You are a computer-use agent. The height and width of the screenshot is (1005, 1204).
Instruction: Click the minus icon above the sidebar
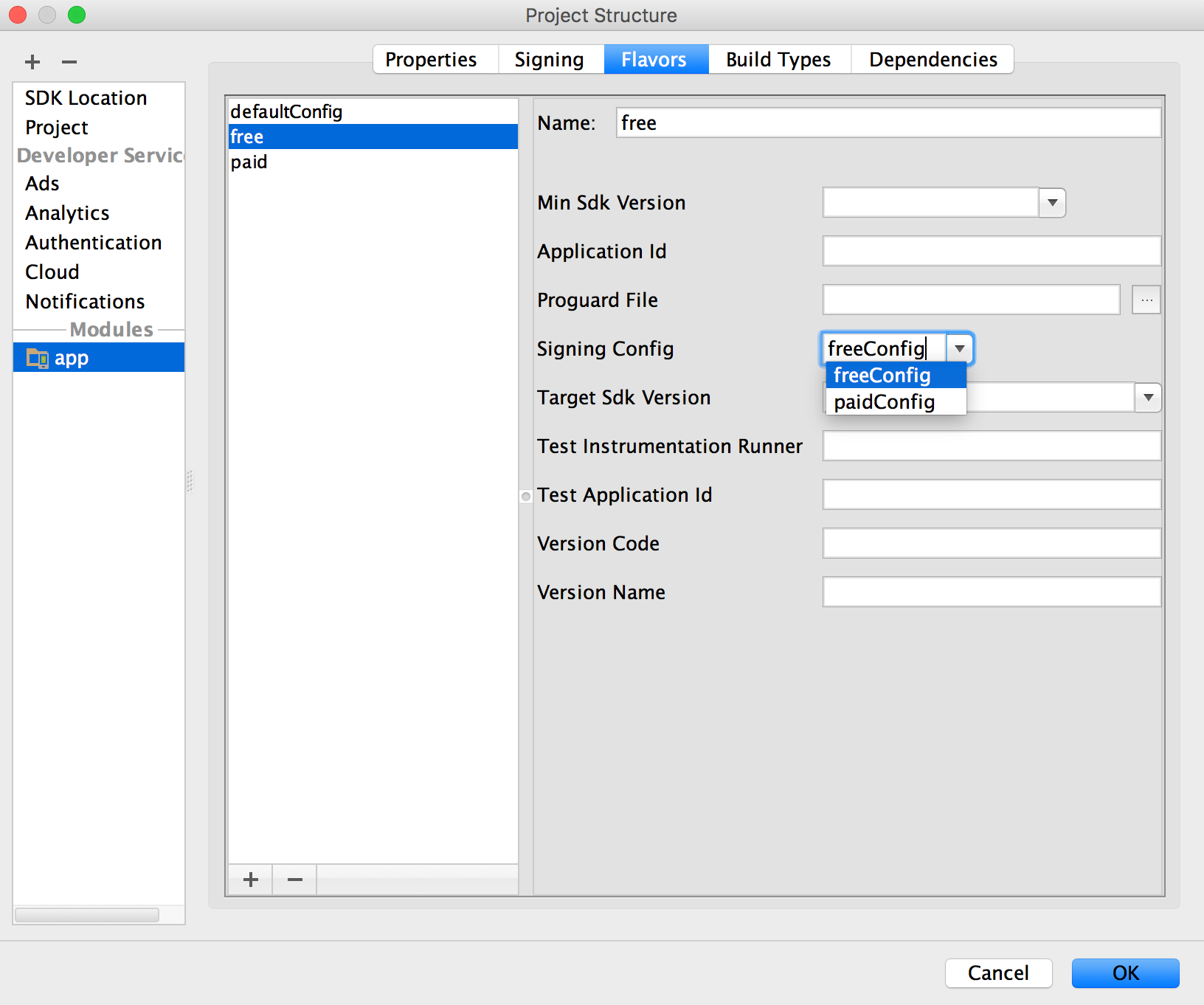click(69, 62)
